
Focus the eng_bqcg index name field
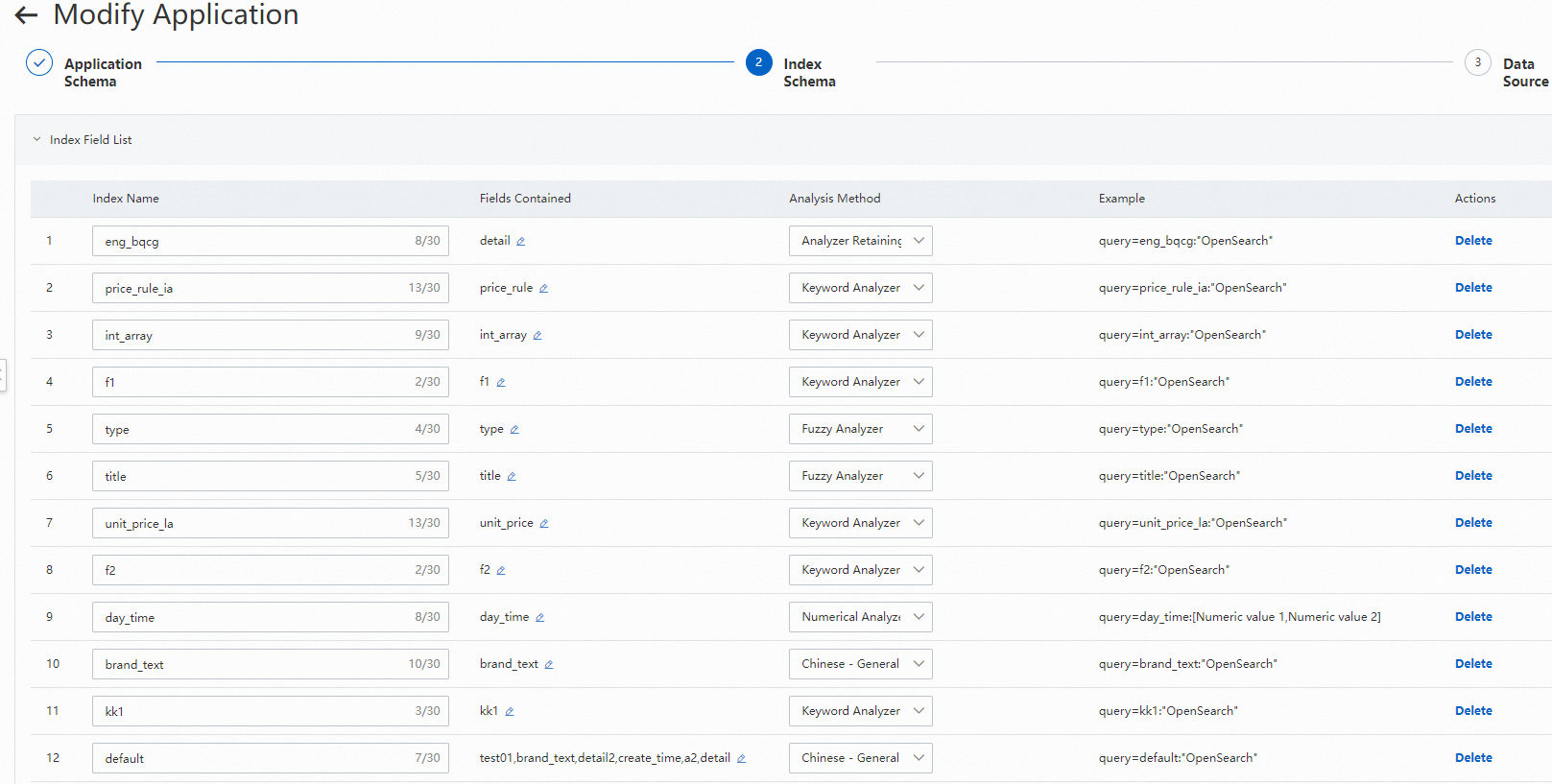point(271,241)
